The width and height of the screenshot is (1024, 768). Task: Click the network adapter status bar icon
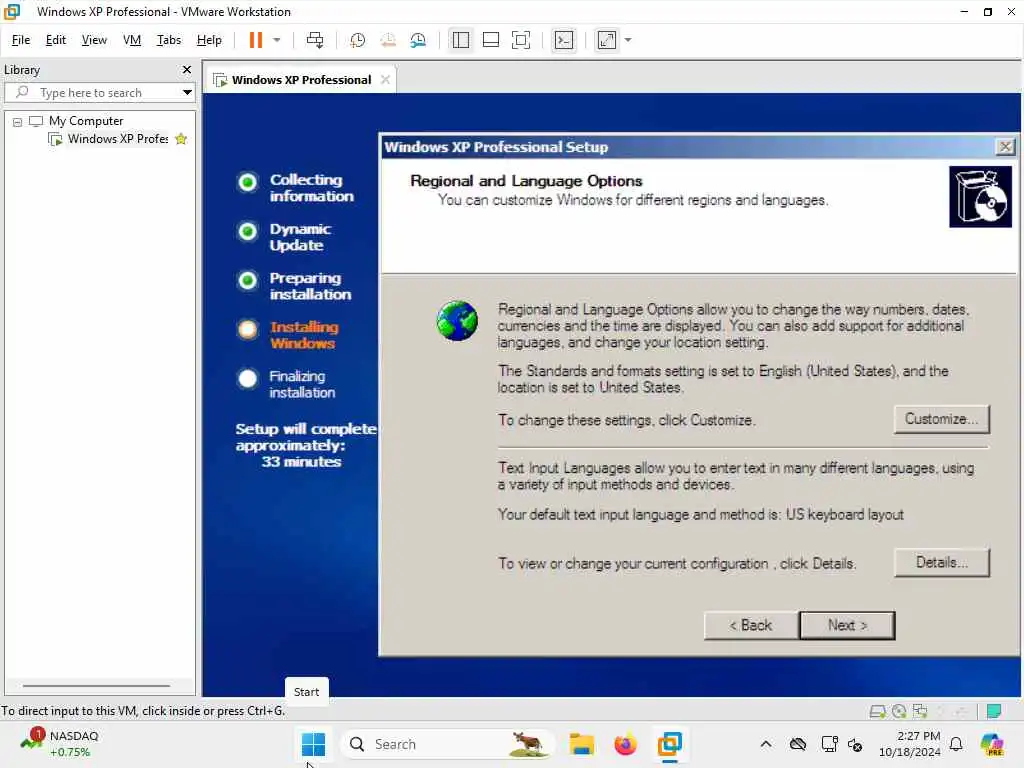[920, 711]
